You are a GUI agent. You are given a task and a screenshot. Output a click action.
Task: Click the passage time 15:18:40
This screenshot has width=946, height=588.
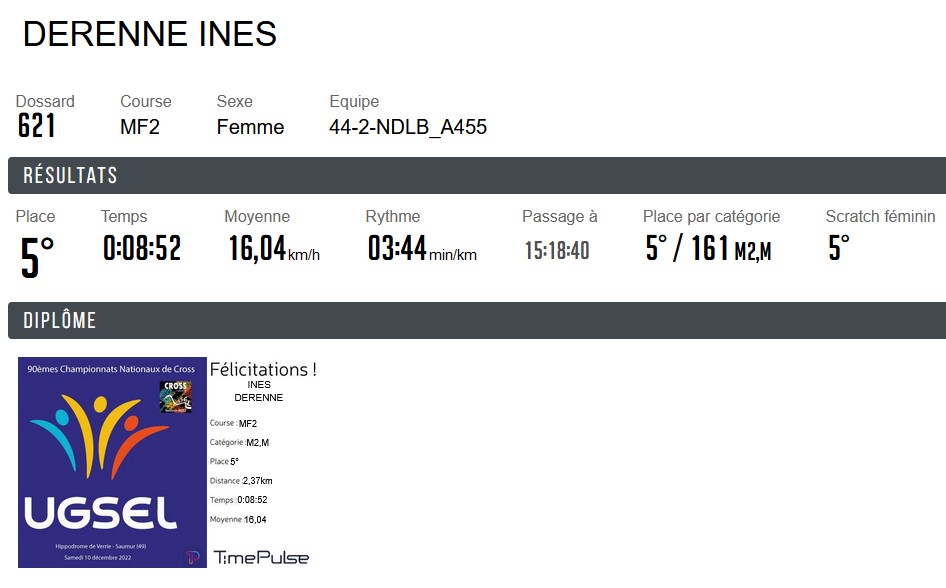(557, 249)
